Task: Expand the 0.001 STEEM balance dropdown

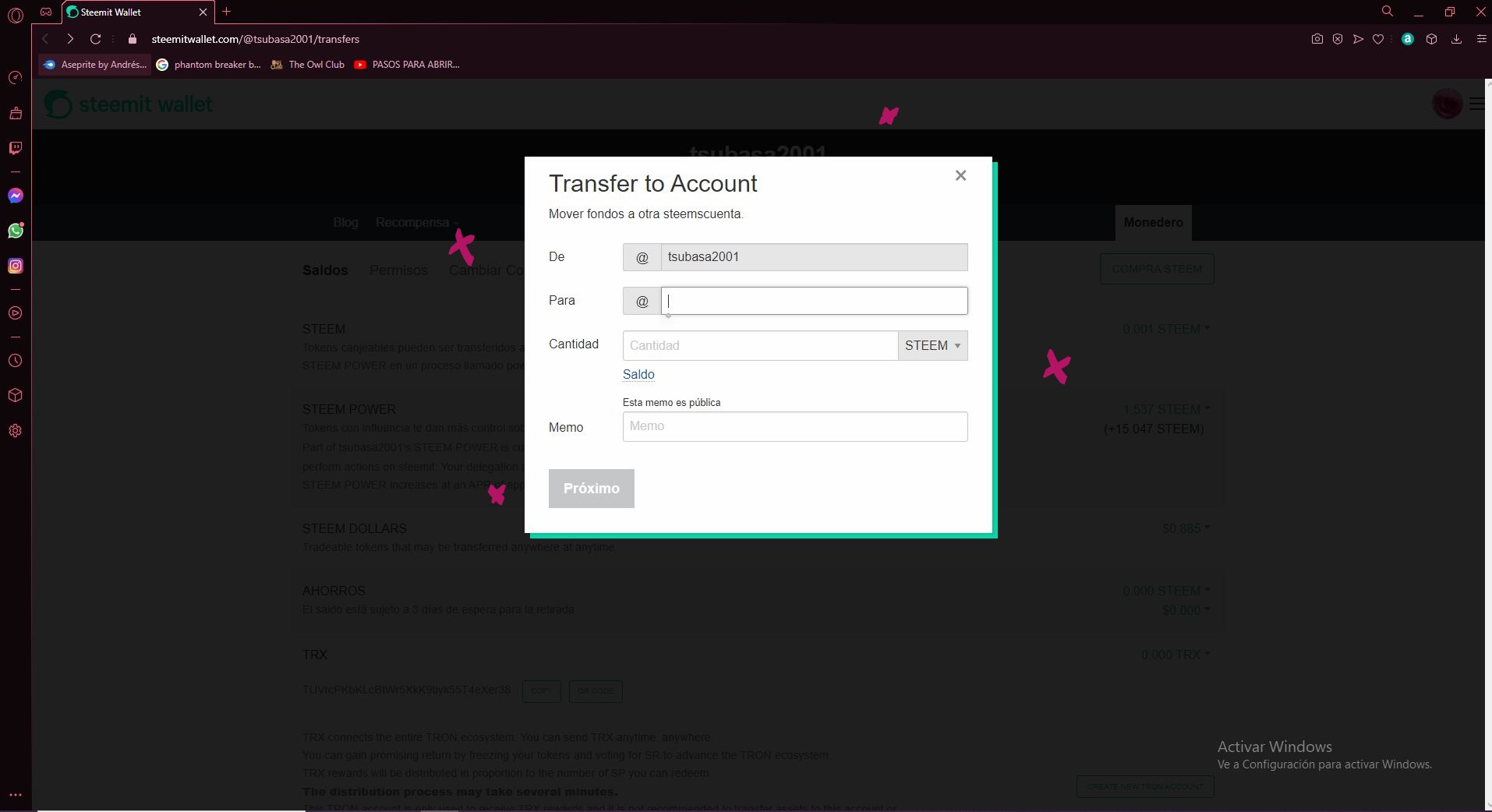Action: 1166,330
